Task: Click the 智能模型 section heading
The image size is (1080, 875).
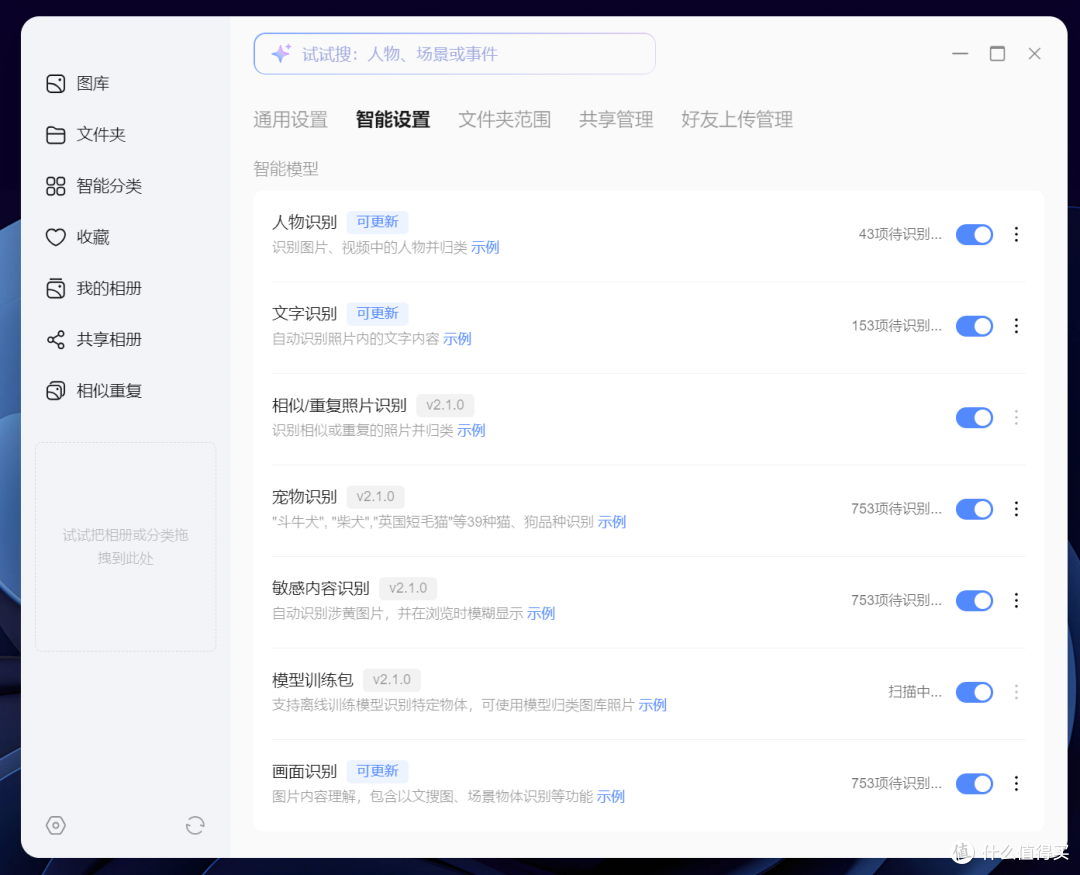Action: (x=286, y=169)
